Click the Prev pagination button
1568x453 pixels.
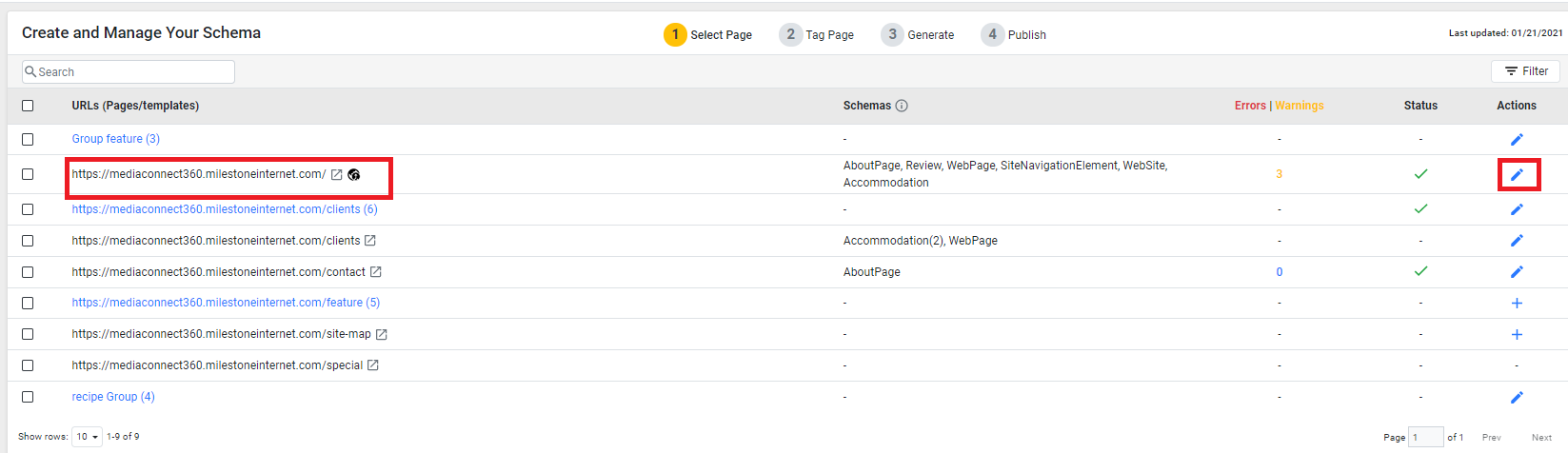pos(1492,438)
